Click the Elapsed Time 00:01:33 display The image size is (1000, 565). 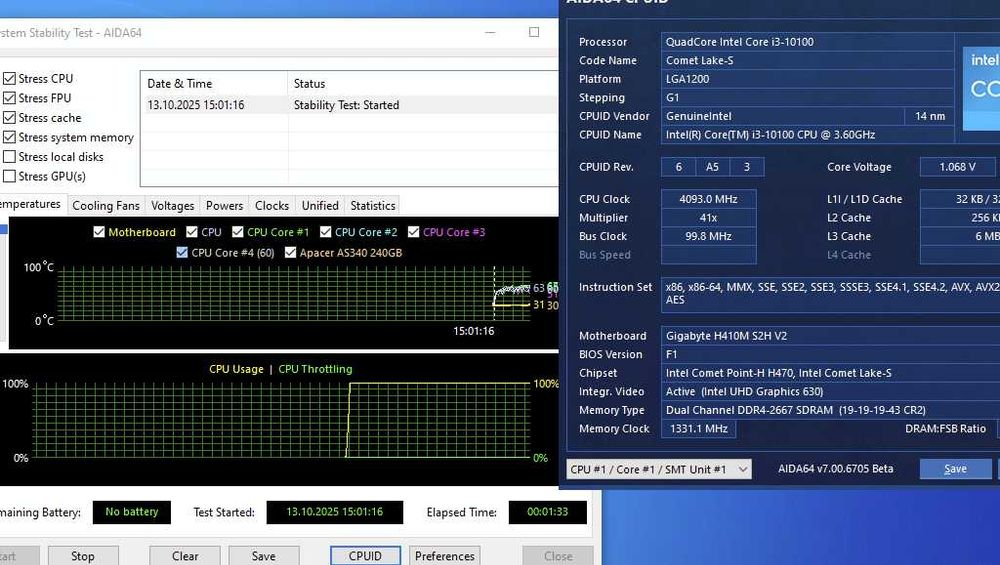[547, 512]
